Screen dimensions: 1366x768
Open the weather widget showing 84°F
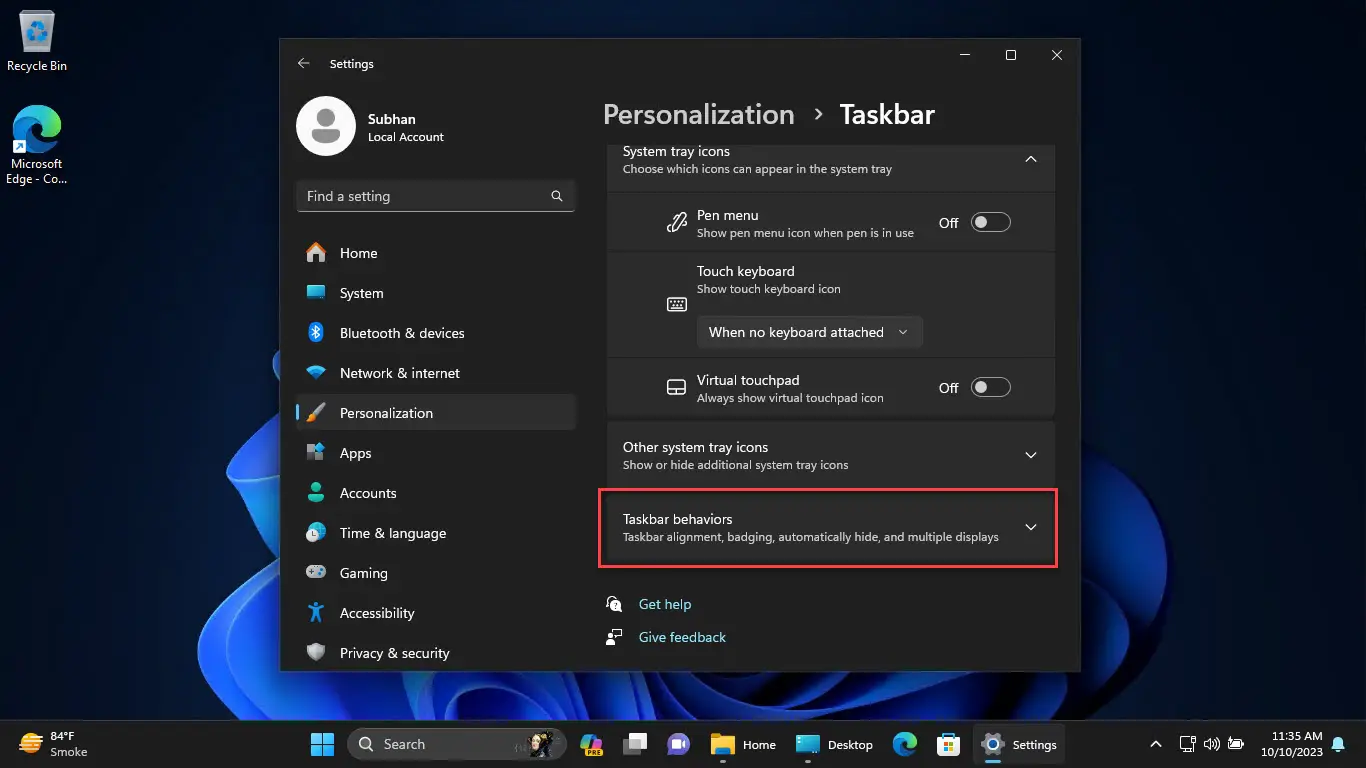(54, 744)
